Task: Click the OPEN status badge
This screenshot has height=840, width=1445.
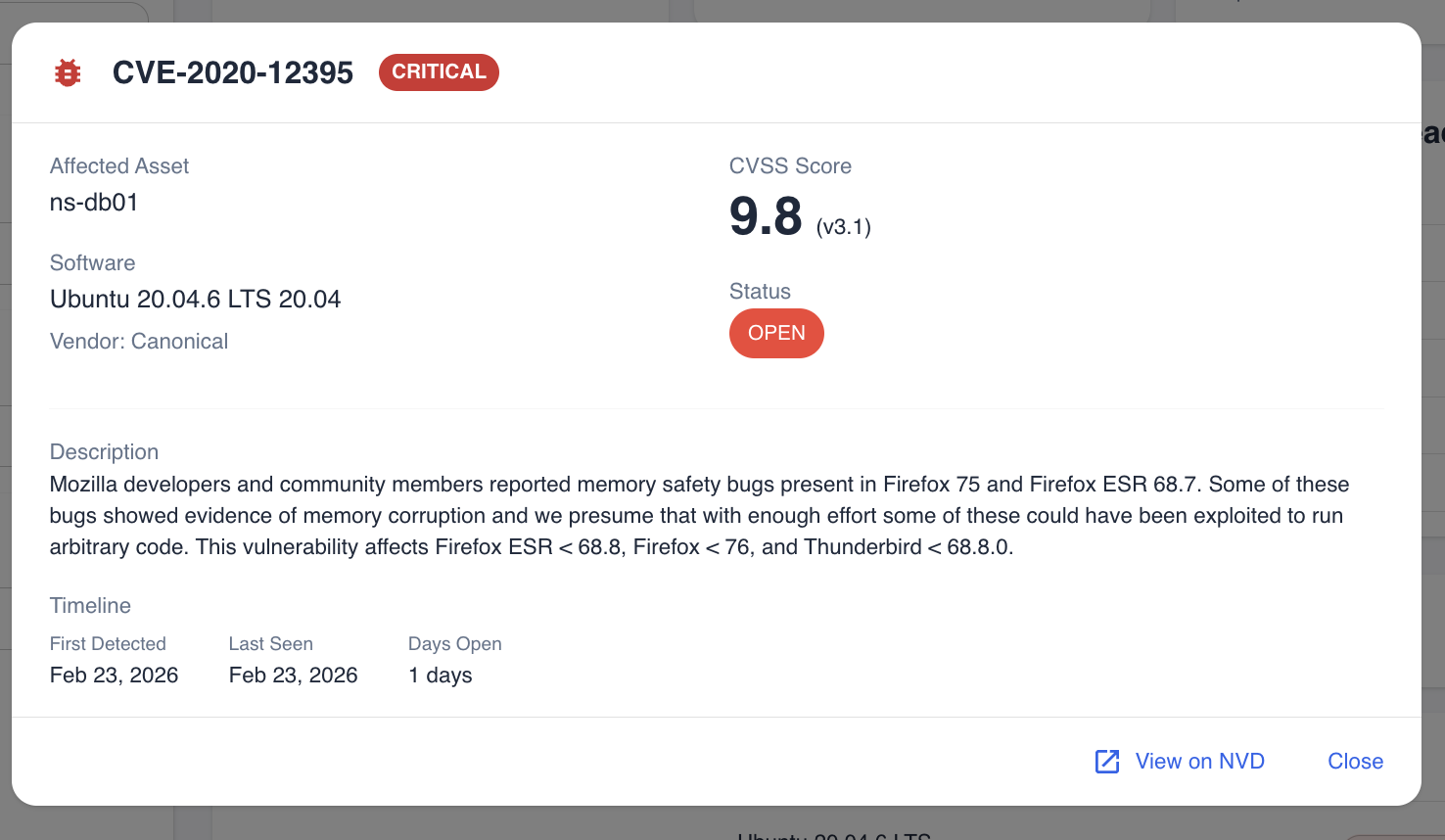Action: pos(776,334)
